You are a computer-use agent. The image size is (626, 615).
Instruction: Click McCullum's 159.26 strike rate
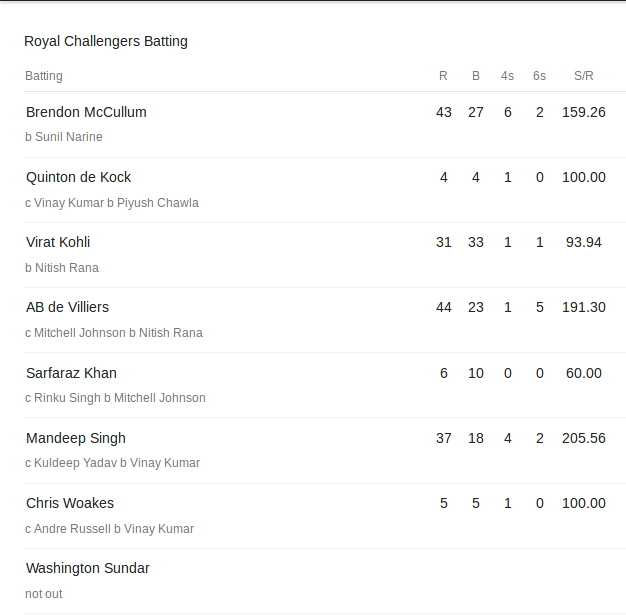584,112
